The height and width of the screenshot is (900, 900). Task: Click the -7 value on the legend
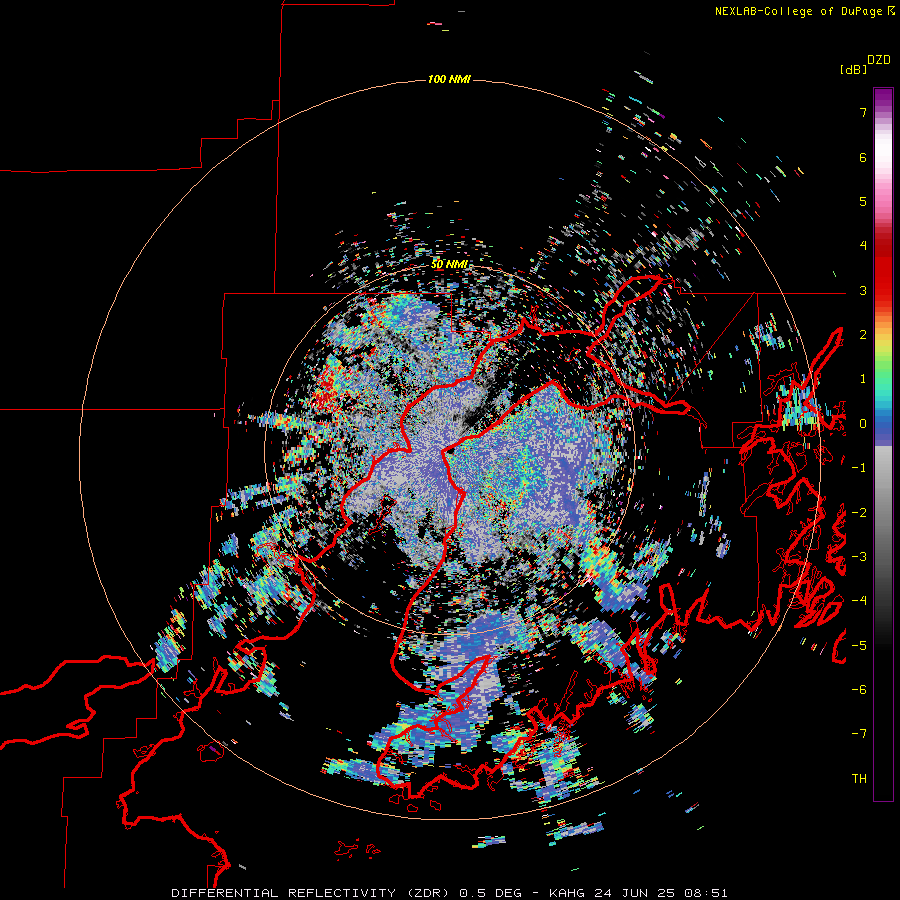pos(859,734)
